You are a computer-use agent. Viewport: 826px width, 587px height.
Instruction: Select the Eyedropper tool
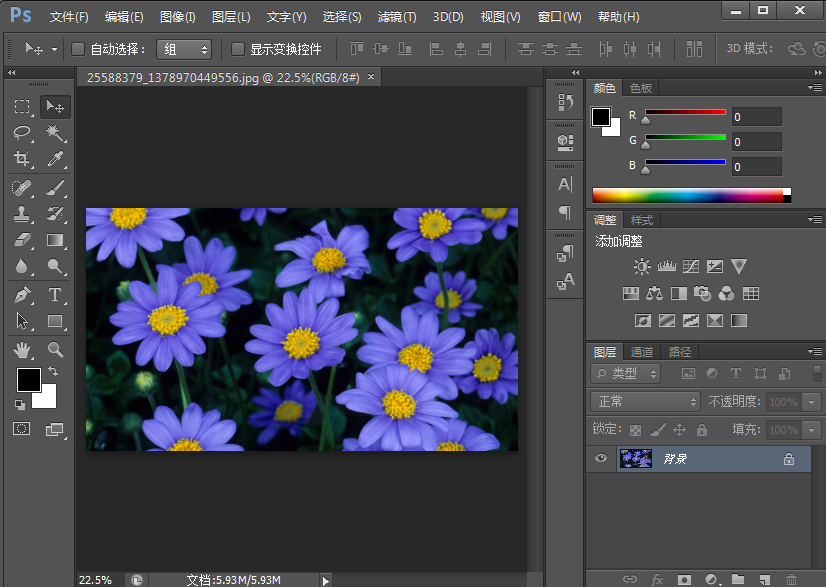pos(55,158)
